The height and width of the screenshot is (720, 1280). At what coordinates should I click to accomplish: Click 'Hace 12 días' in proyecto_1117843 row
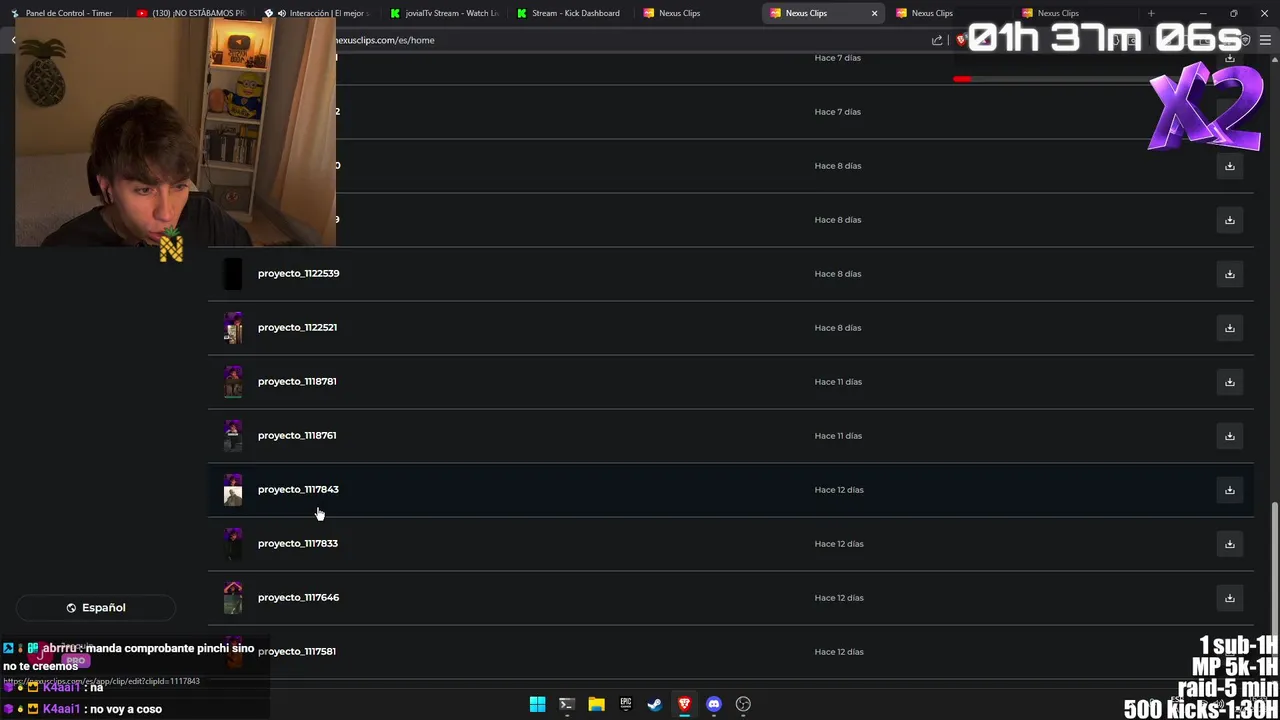point(839,490)
